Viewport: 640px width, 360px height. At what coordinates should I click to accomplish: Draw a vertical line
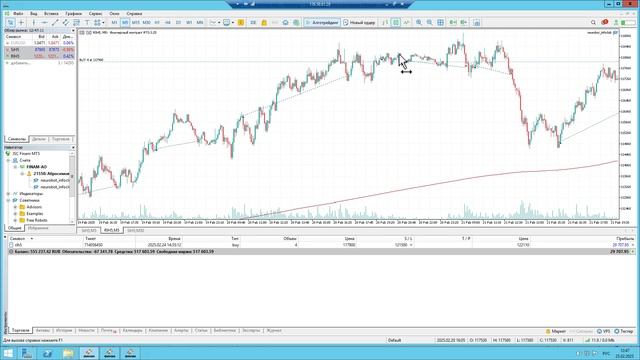pyautogui.click(x=34, y=22)
